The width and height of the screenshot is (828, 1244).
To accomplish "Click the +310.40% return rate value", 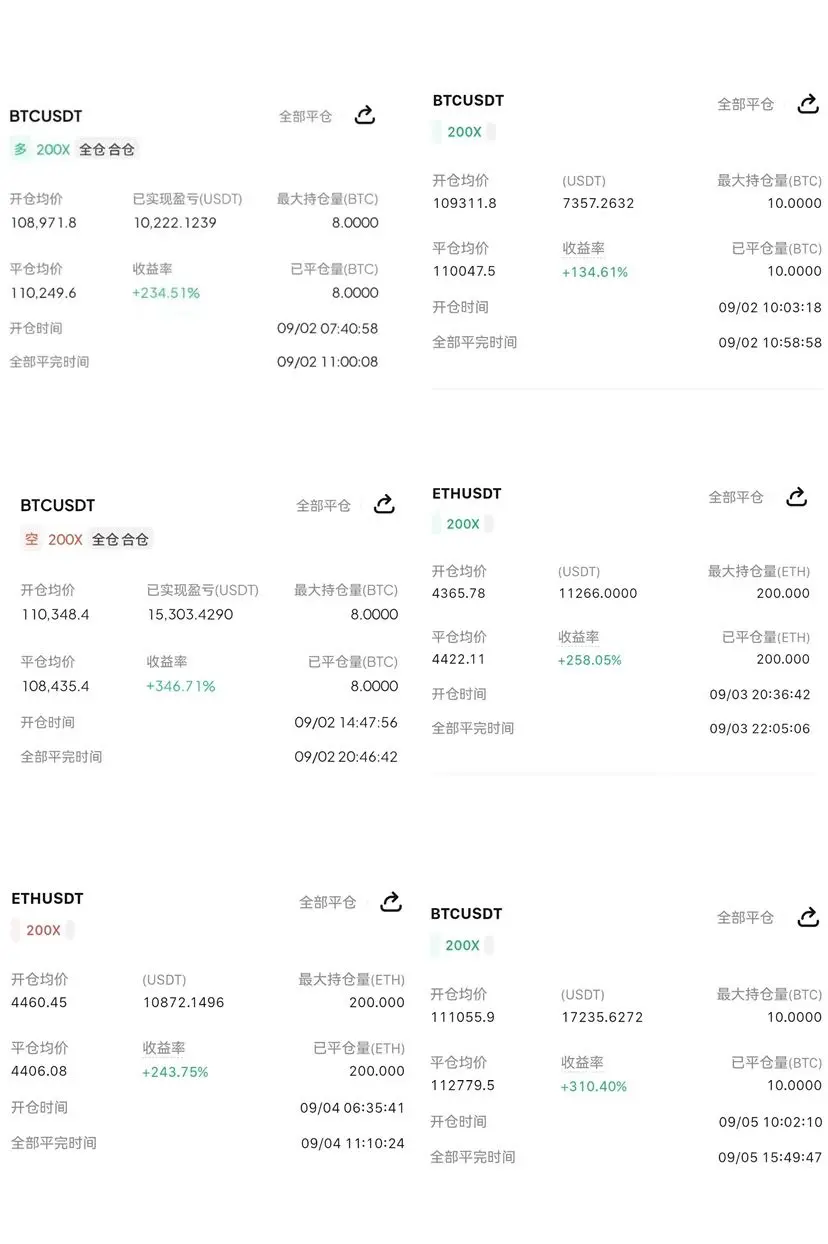I will pos(594,1086).
